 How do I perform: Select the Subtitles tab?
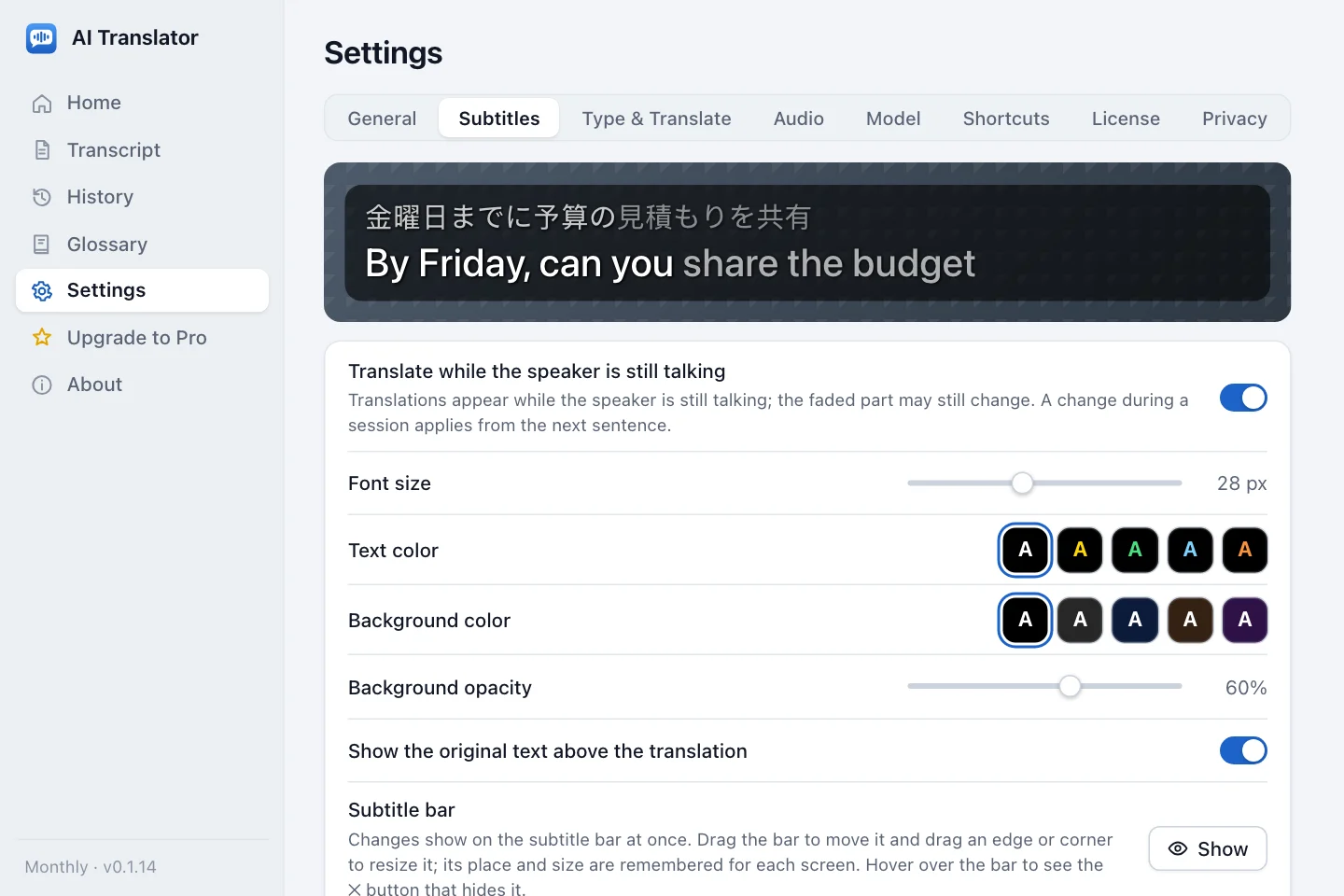[499, 119]
